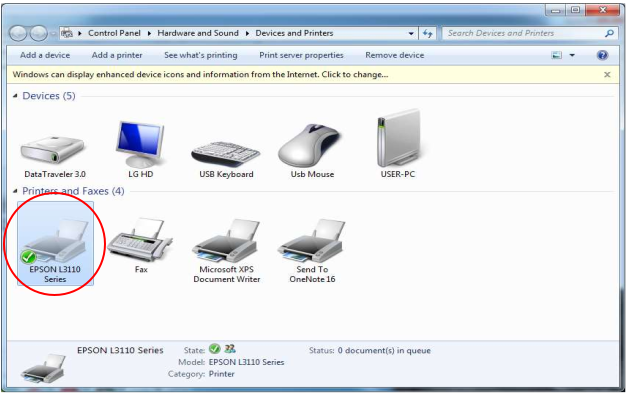Select the DataTraveler 3.0 drive icon

tap(54, 150)
